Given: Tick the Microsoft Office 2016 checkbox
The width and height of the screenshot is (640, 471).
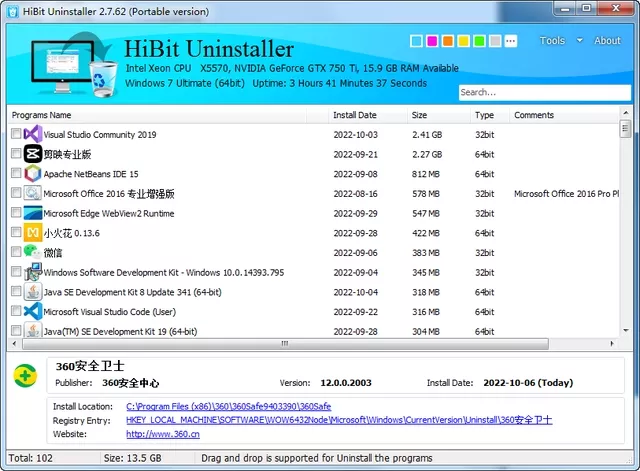Looking at the screenshot, I should coord(16,193).
